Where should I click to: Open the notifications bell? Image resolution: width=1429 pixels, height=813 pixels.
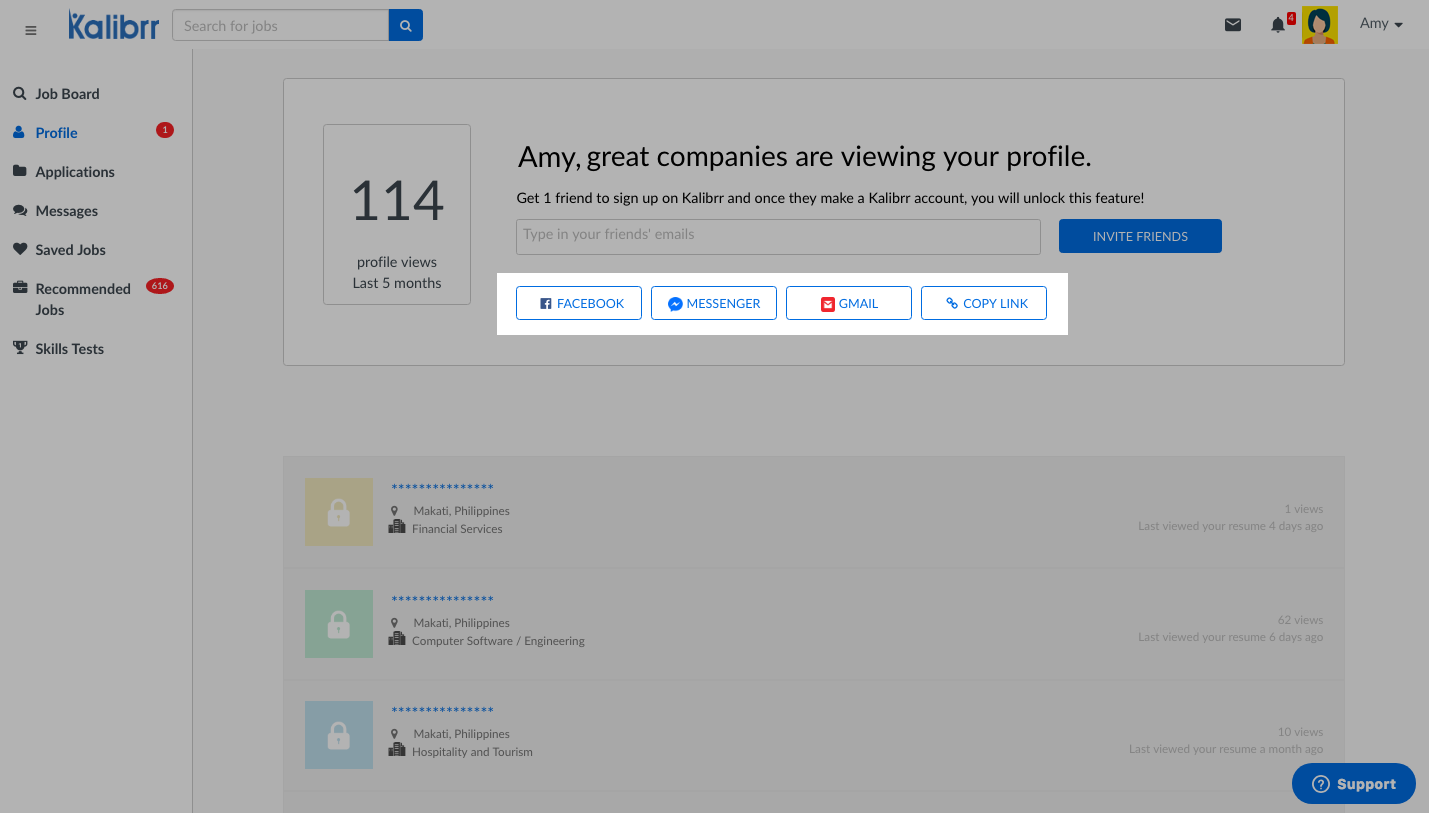1278,25
